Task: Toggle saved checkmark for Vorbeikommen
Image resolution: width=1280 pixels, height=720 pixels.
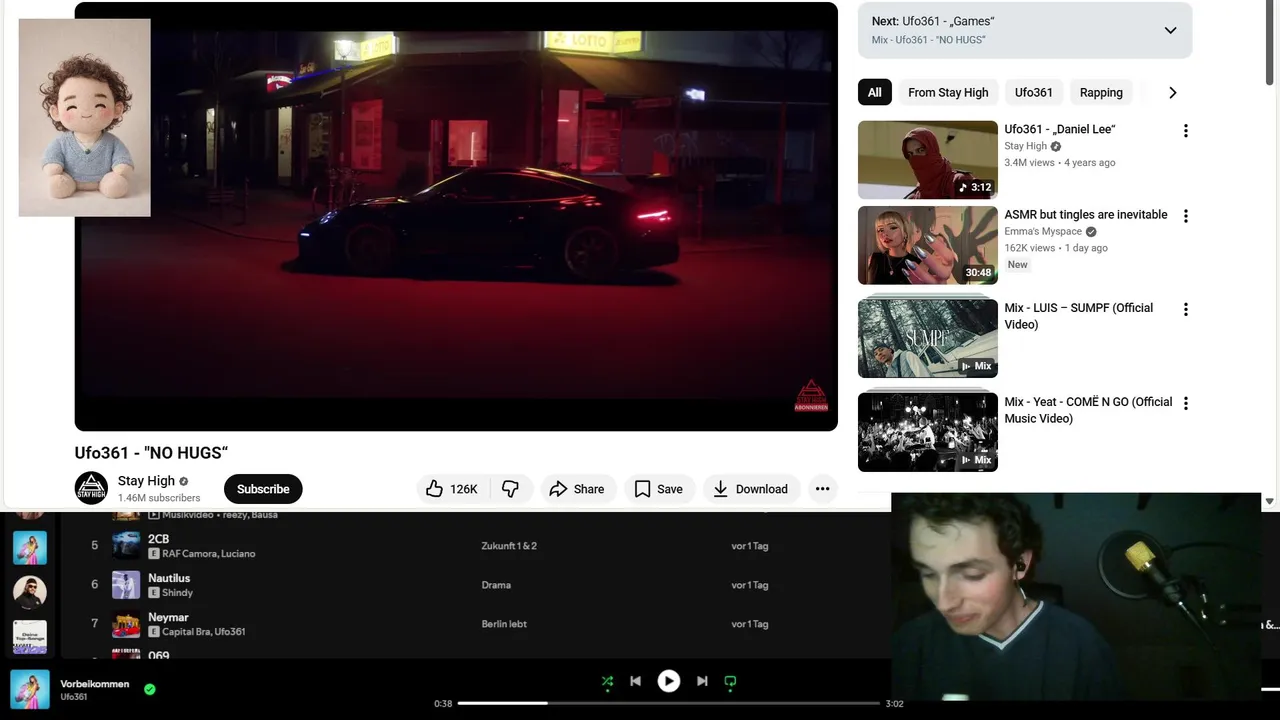Action: click(x=150, y=689)
